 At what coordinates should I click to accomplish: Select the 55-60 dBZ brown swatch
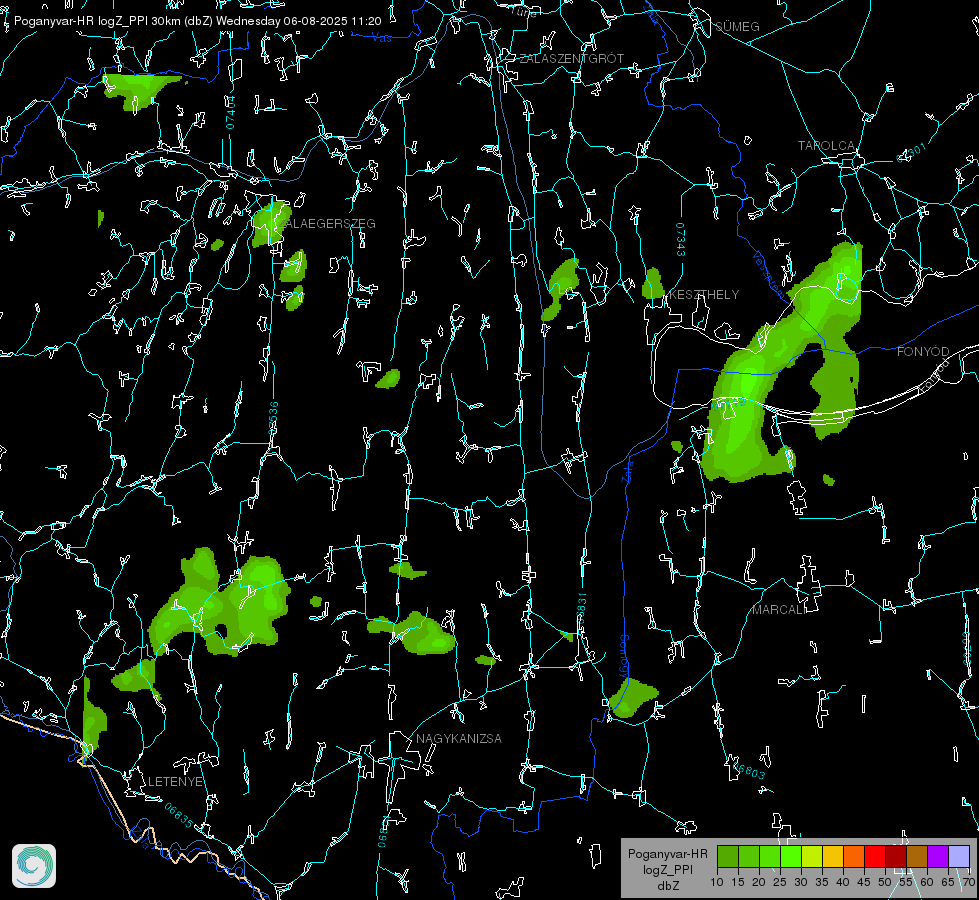click(x=917, y=856)
